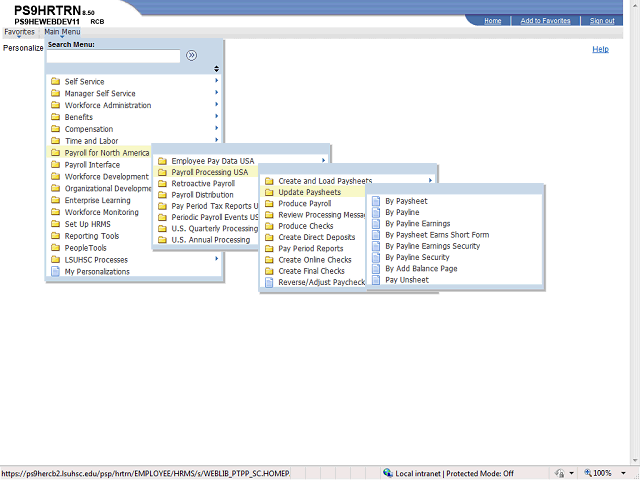Select Retroactive Payroll folder
Viewport: 640px width, 480px height.
(x=203, y=184)
